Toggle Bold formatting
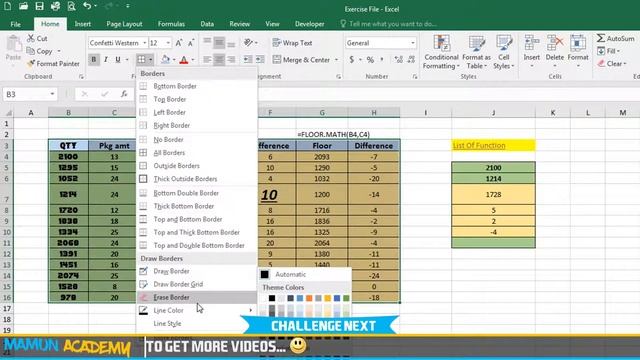Screen dimensions: 640x360 pyautogui.click(x=93, y=60)
